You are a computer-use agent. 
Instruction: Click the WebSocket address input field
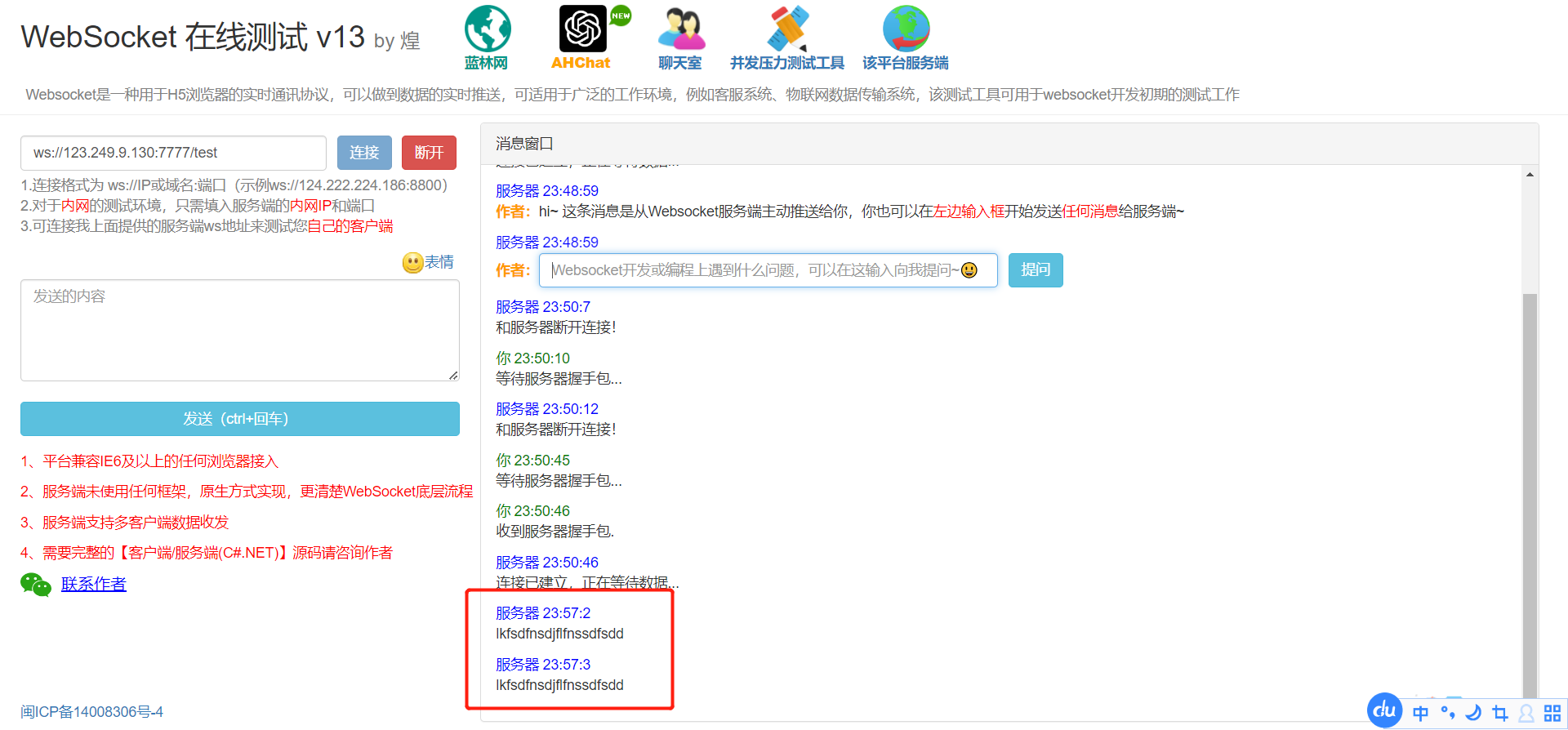173,153
